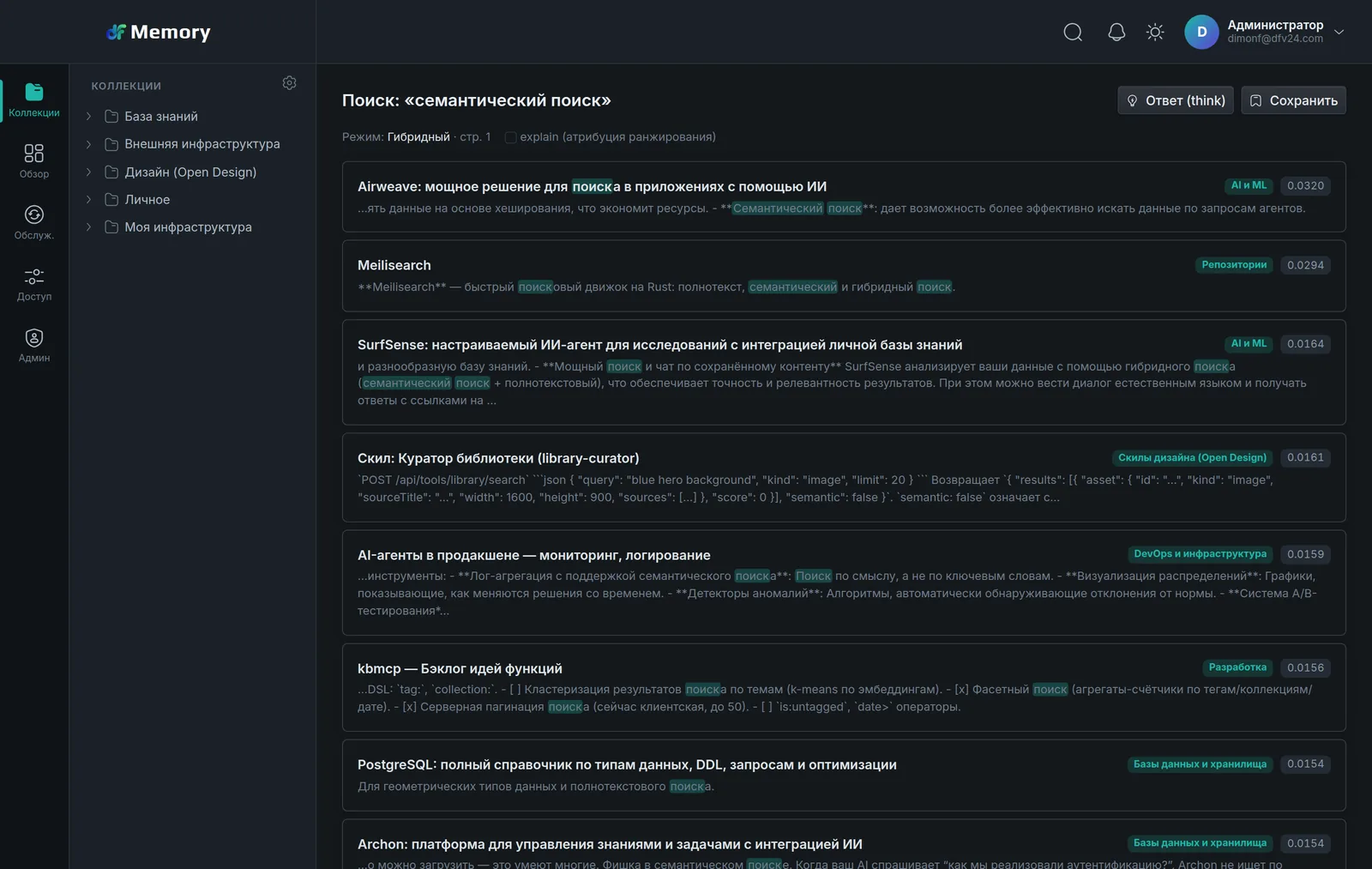
Task: Click the Ответ (think) button
Action: point(1176,100)
